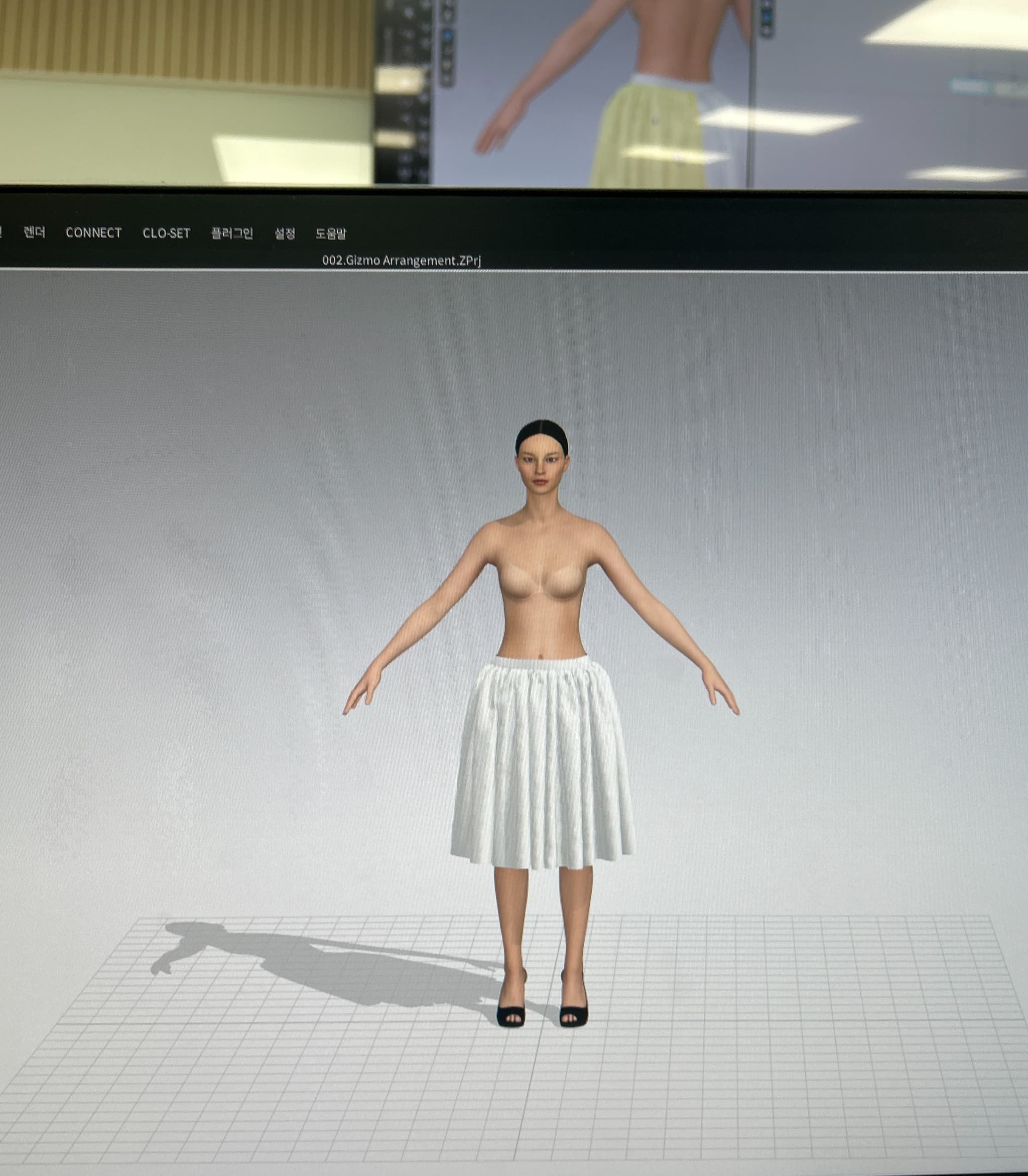Click the skirt's elastic waistband

click(542, 663)
